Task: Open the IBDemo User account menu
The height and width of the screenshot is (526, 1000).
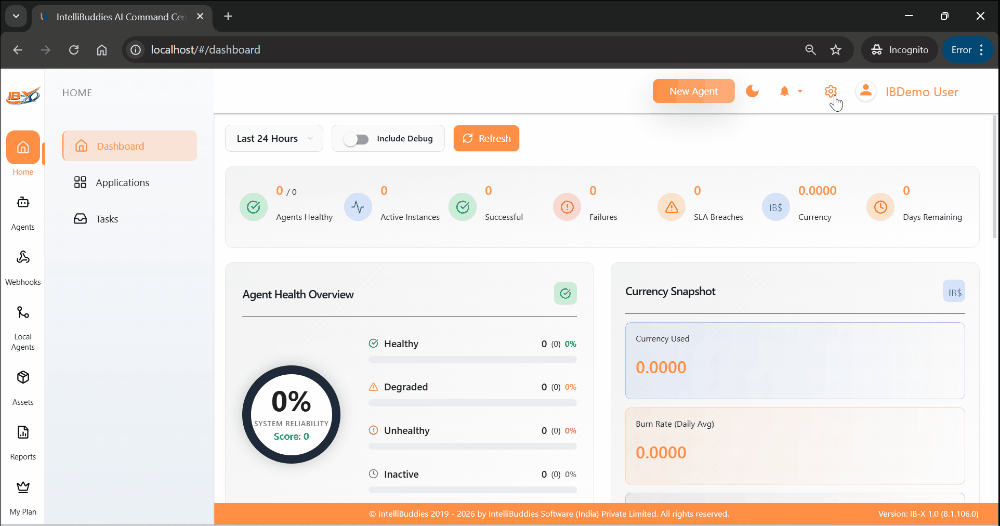Action: (907, 92)
